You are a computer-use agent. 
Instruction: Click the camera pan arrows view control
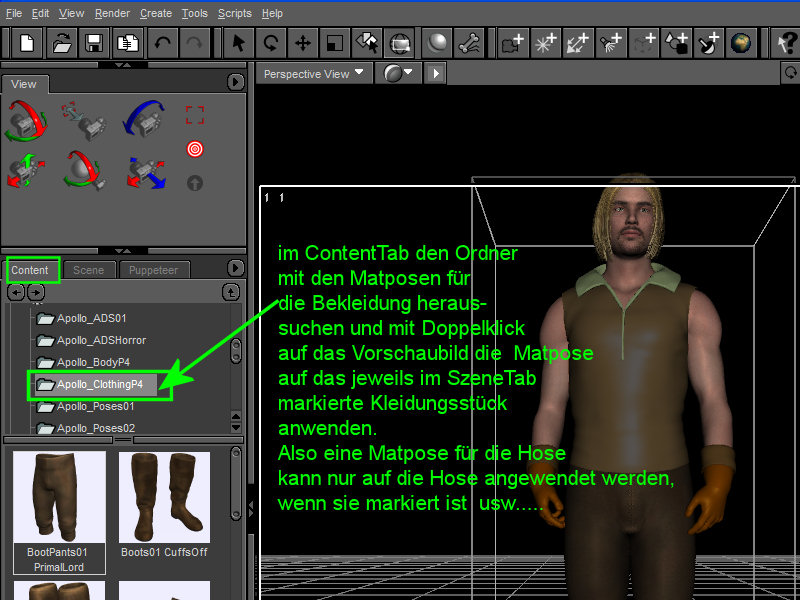26,171
